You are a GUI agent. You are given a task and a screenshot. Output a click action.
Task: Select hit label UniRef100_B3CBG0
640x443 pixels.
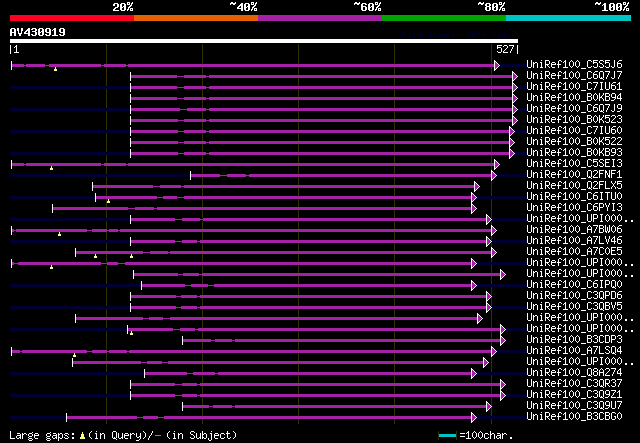pyautogui.click(x=574, y=416)
